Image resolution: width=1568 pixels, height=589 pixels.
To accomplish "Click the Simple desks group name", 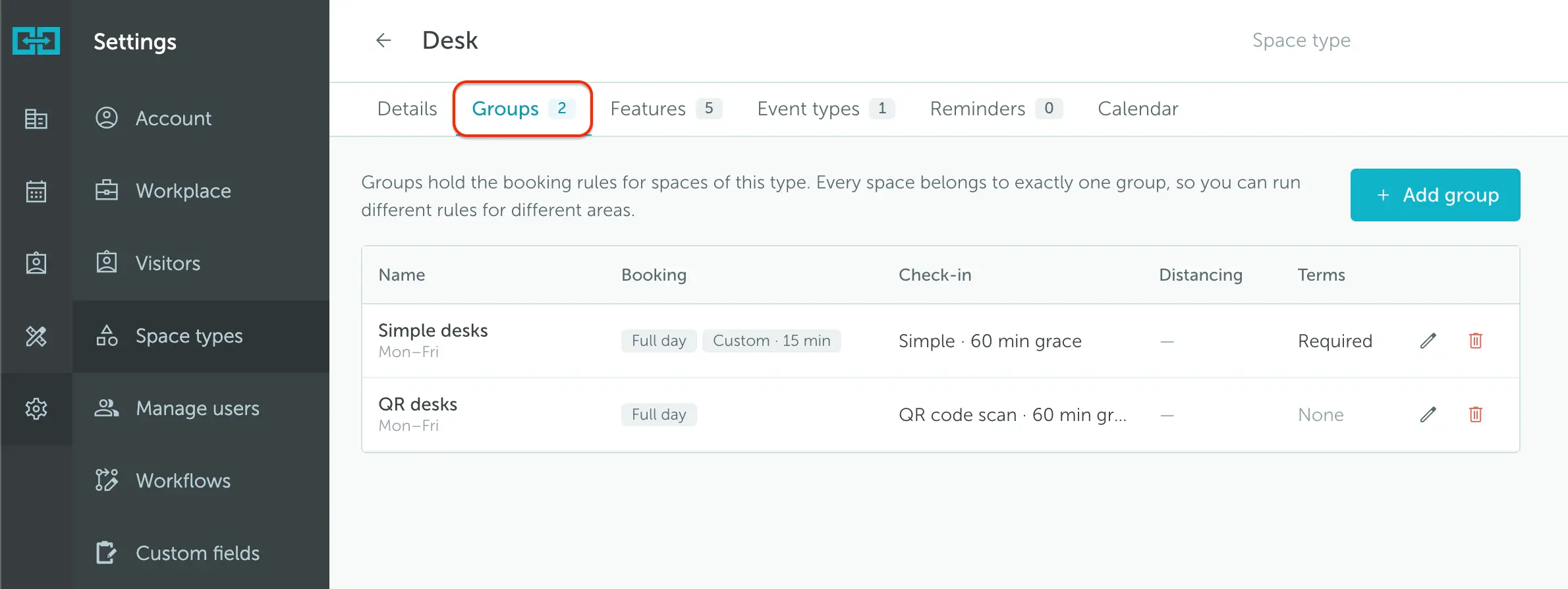I will [433, 330].
